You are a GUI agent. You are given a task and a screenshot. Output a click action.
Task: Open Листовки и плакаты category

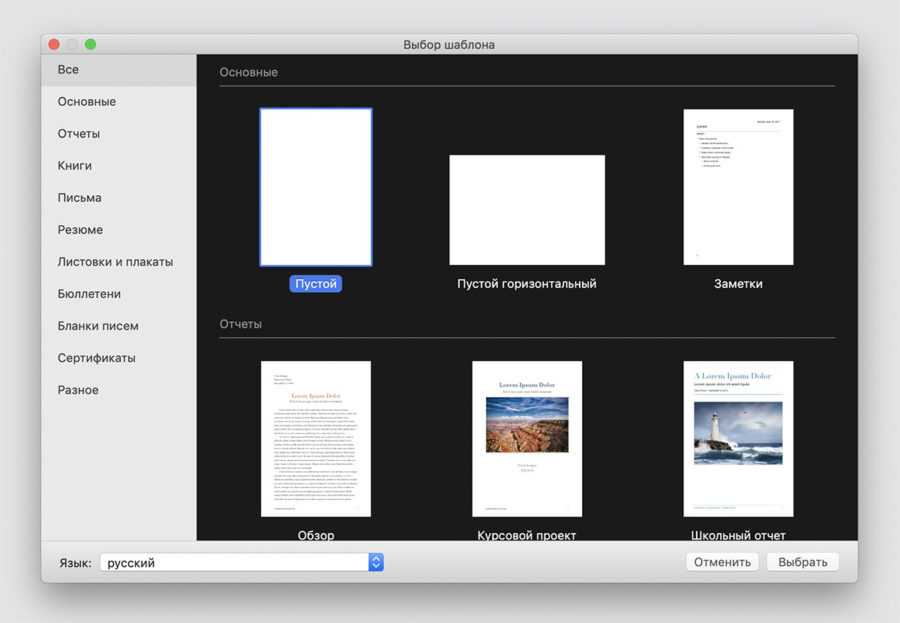pyautogui.click(x=115, y=262)
